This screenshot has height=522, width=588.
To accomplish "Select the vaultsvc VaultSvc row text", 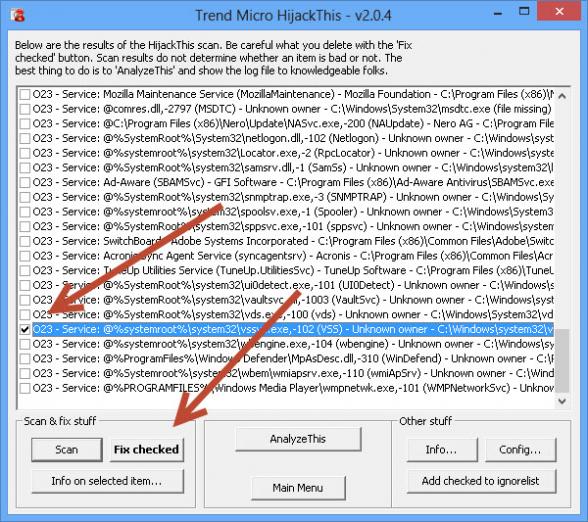I will [x=293, y=300].
